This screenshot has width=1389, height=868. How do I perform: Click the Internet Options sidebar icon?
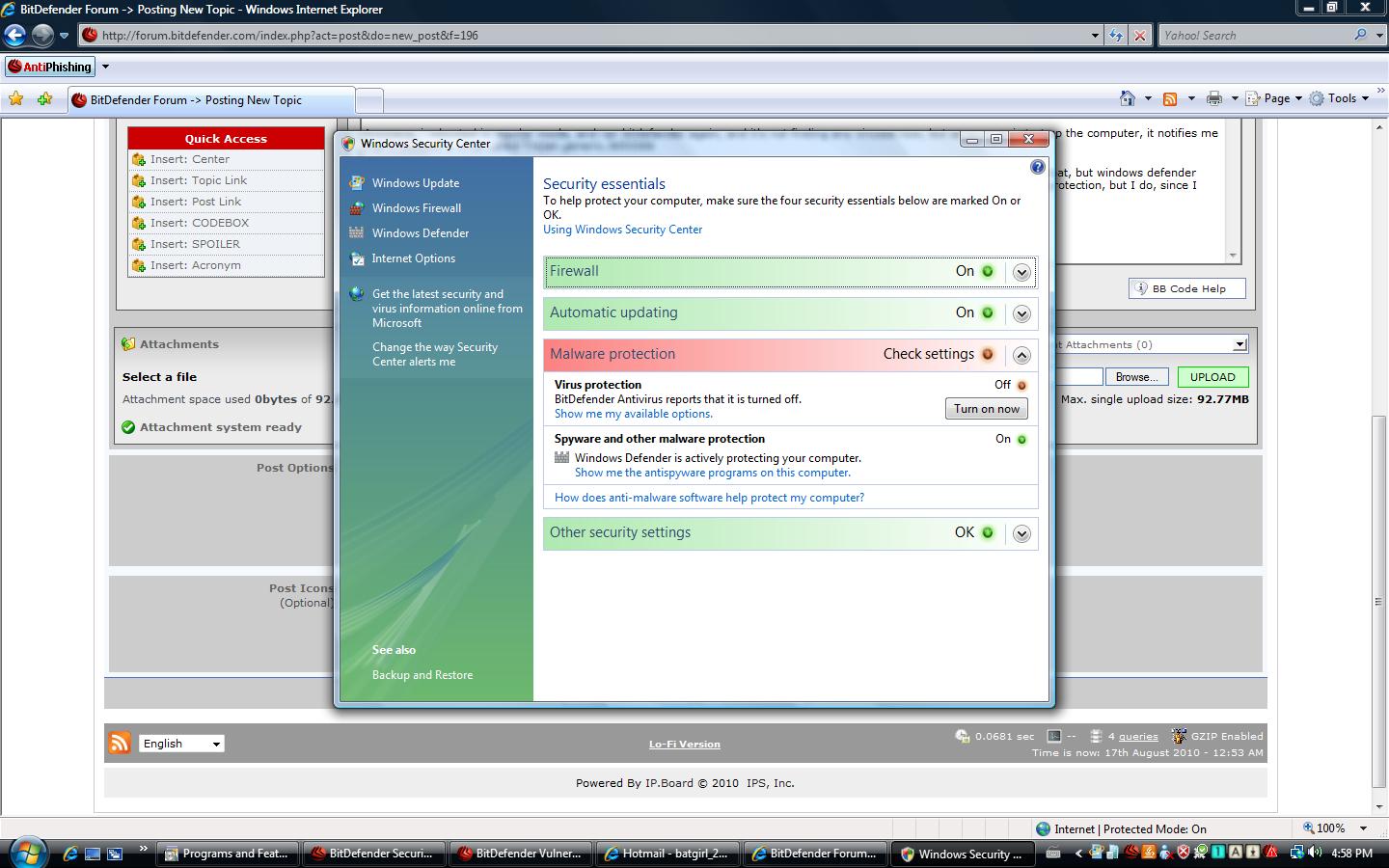click(x=357, y=258)
